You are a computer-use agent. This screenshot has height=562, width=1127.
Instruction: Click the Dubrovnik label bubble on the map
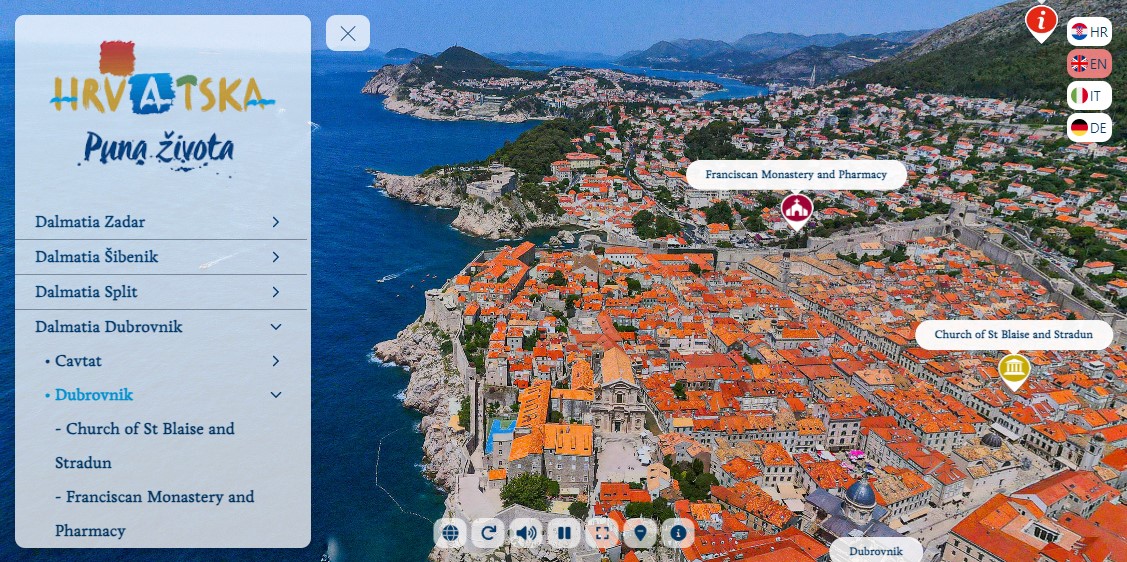point(875,551)
